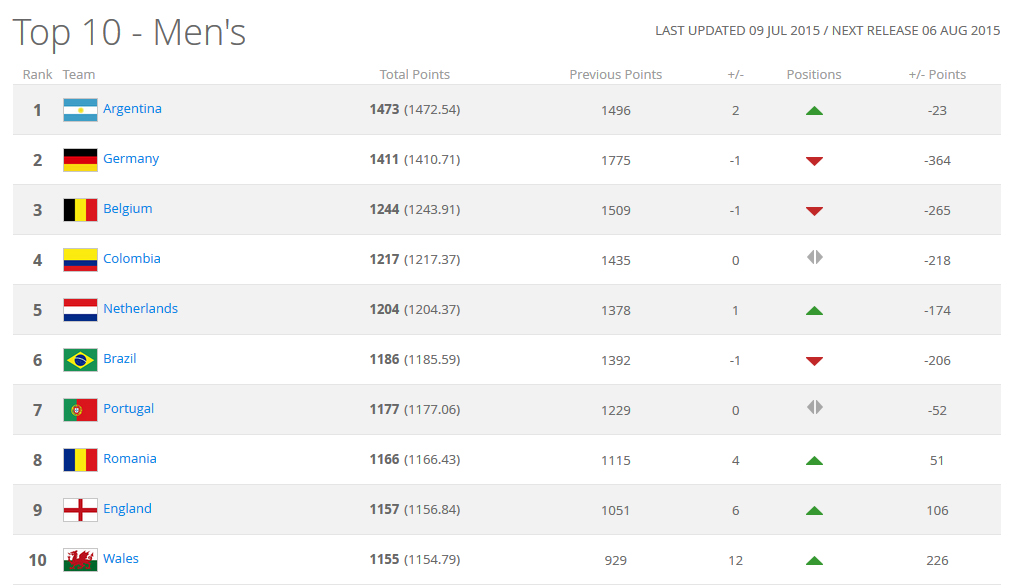Click the Portugal flag icon
Viewport: 1012px width, 588px height.
[80, 410]
